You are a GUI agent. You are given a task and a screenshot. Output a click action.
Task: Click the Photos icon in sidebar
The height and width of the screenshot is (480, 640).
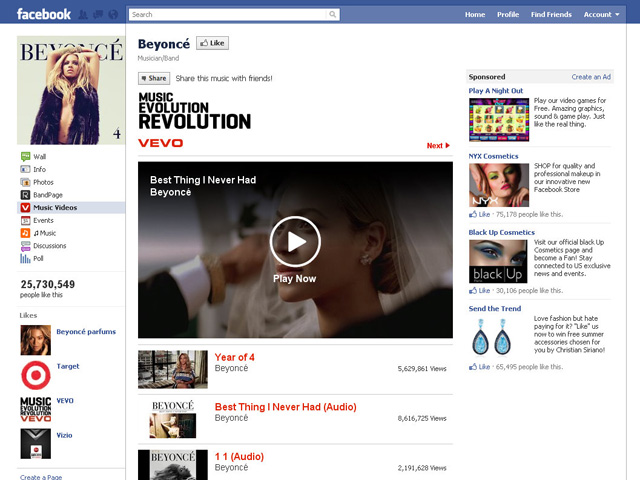pyautogui.click(x=25, y=182)
